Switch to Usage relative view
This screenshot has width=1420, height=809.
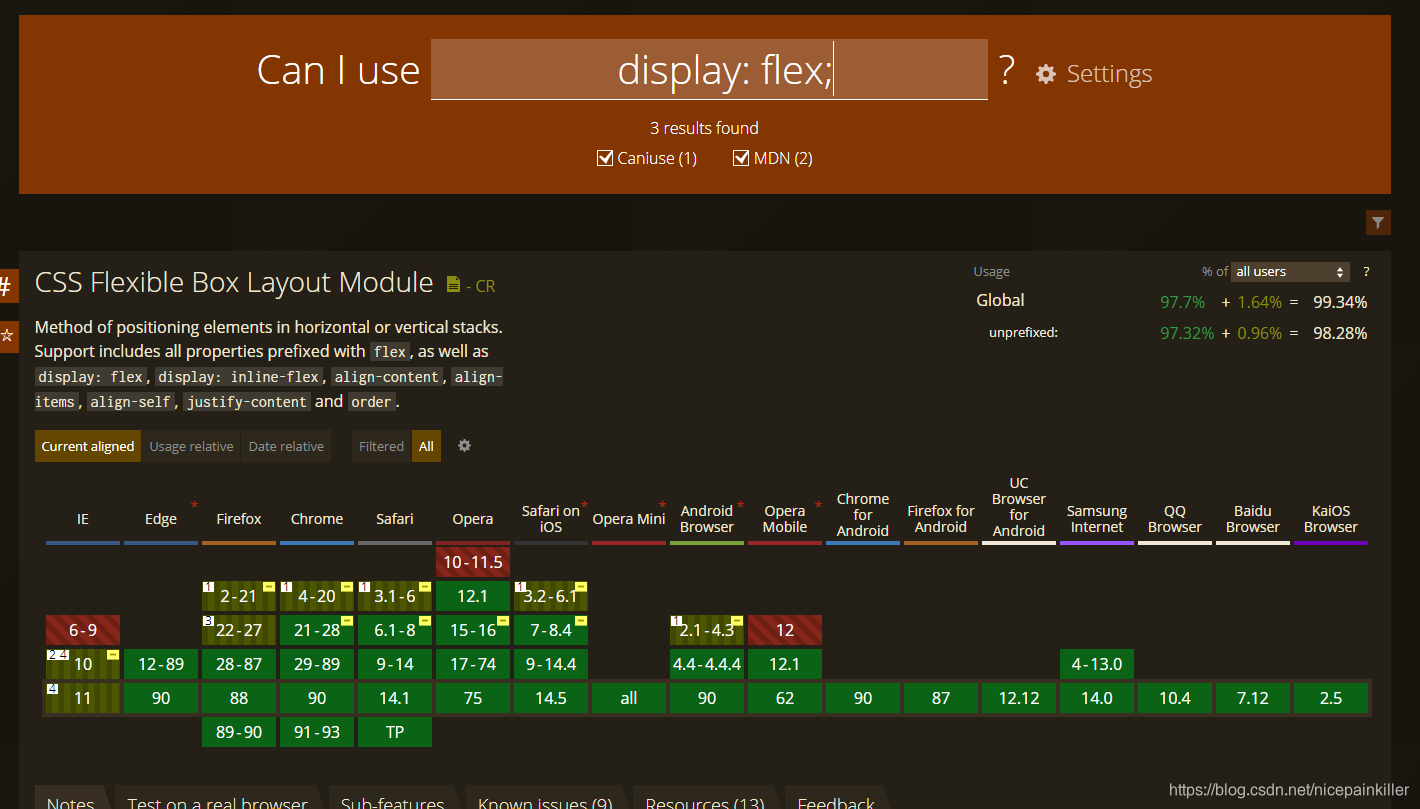(x=191, y=446)
